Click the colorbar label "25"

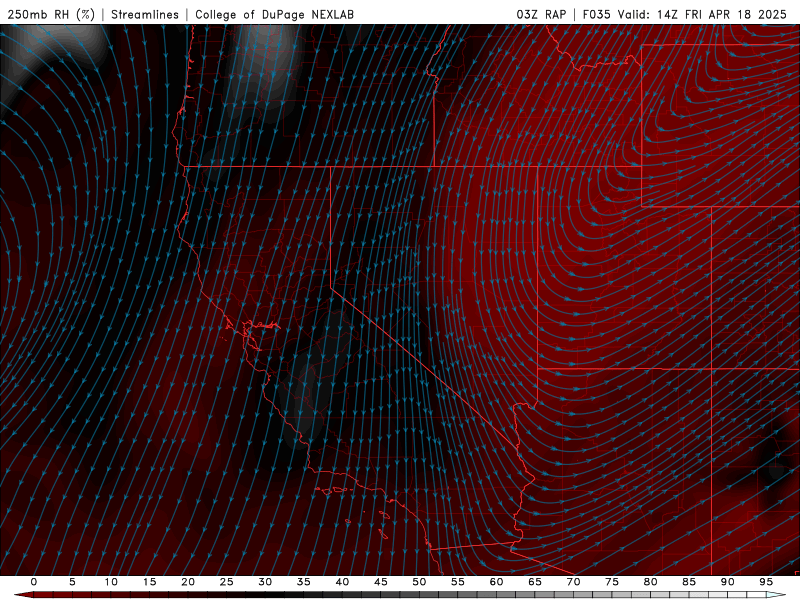(227, 582)
